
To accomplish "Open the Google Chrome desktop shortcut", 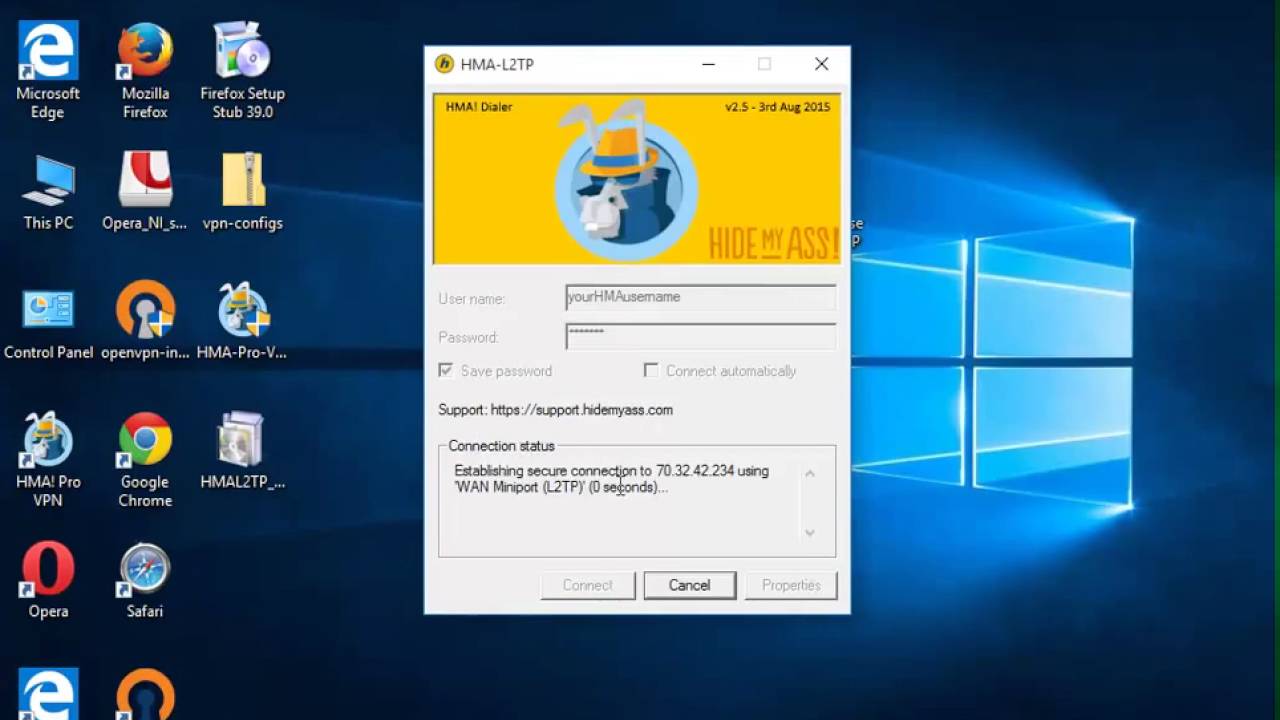I will point(145,460).
